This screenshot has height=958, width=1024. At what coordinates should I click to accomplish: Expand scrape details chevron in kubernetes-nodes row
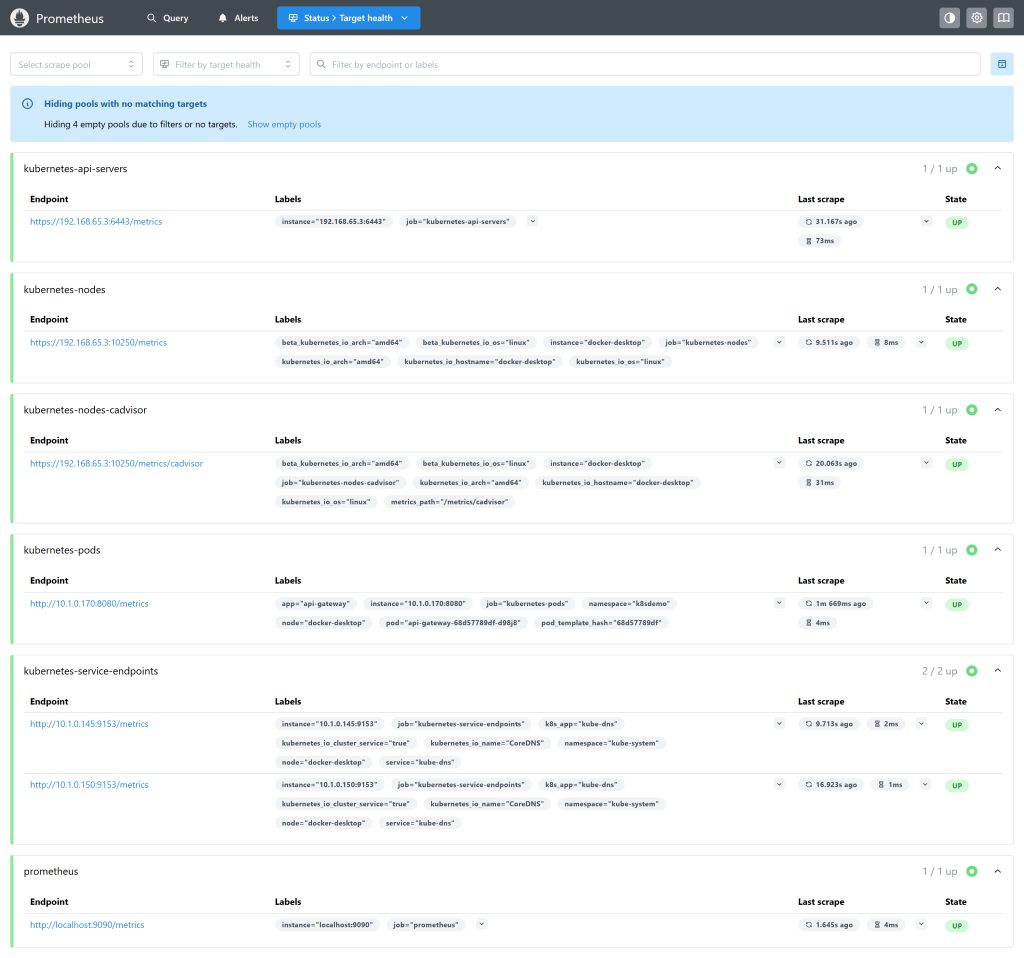coord(921,342)
